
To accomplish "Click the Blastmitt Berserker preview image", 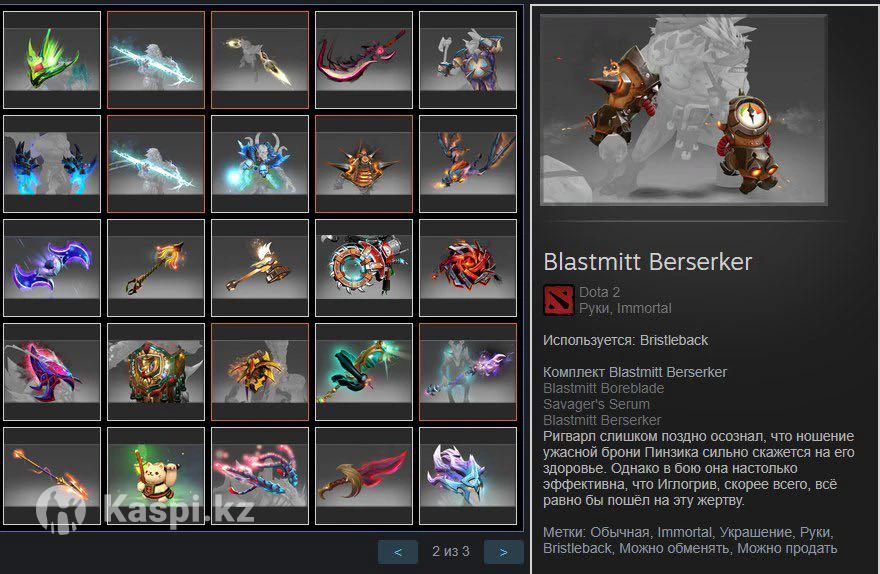I will [684, 110].
